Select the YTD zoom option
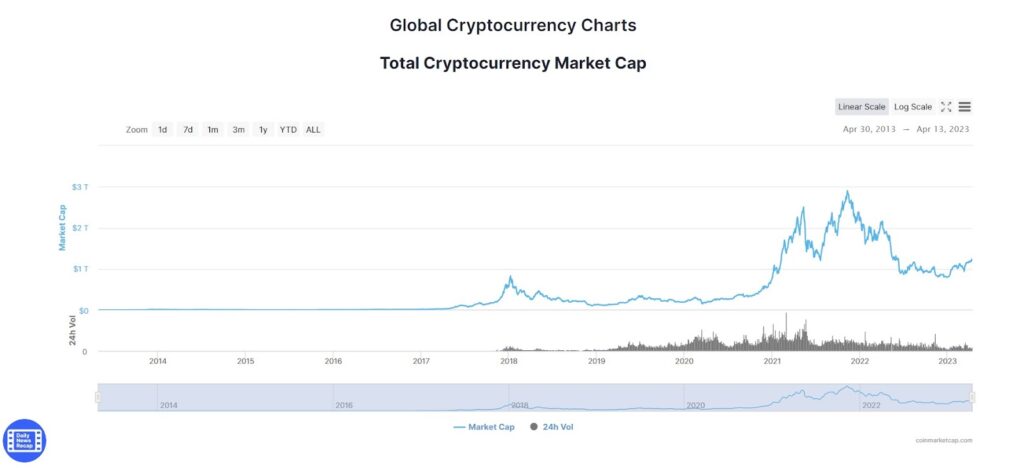The height and width of the screenshot is (468, 1024). (288, 130)
